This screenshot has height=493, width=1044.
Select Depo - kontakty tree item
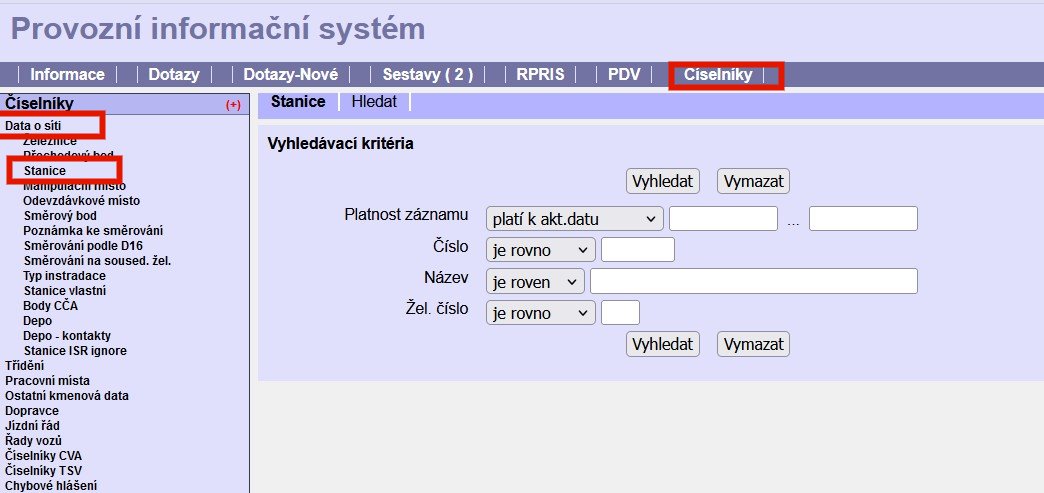pyautogui.click(x=67, y=335)
